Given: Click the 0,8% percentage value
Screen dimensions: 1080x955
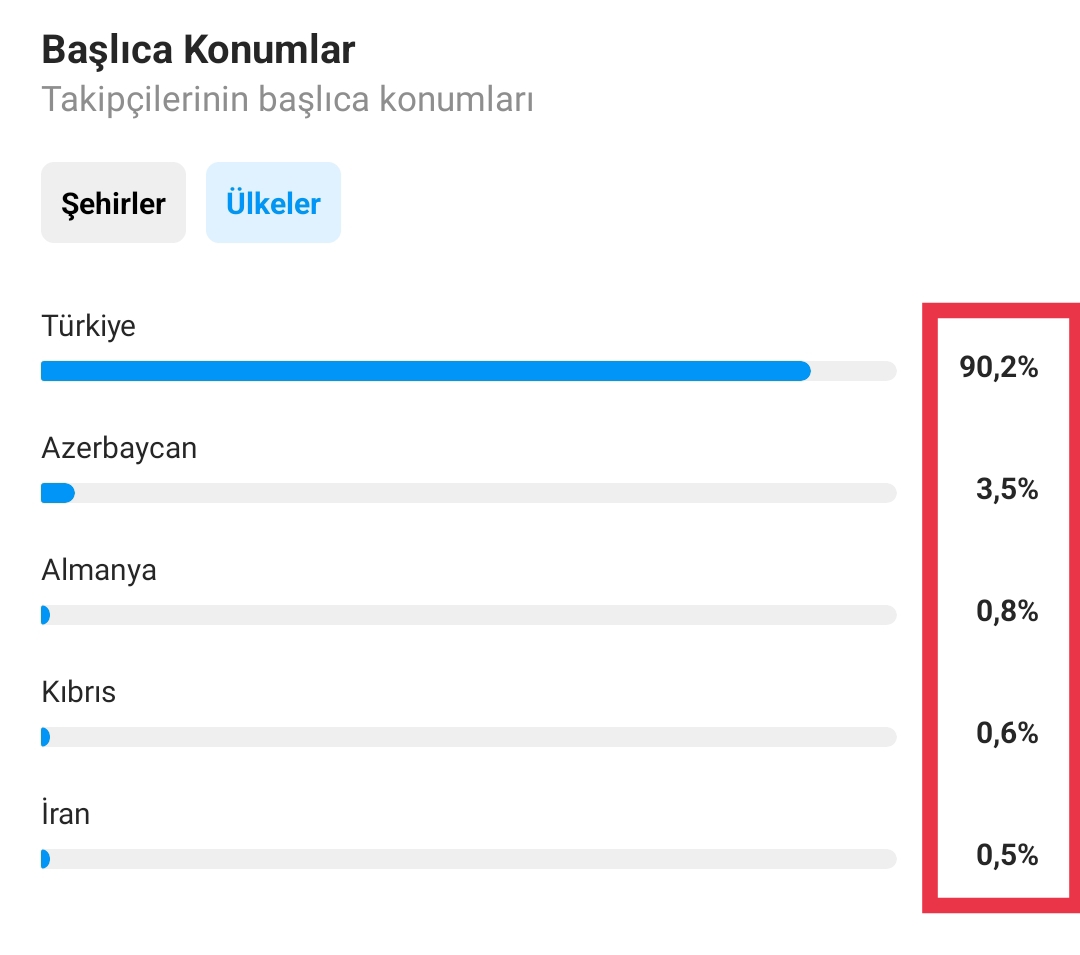Looking at the screenshot, I should [1007, 611].
